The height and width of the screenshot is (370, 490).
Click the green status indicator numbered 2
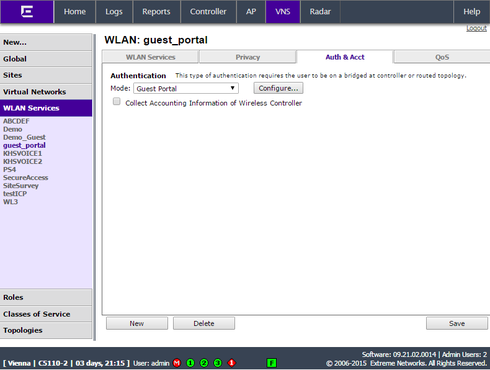pyautogui.click(x=204, y=363)
